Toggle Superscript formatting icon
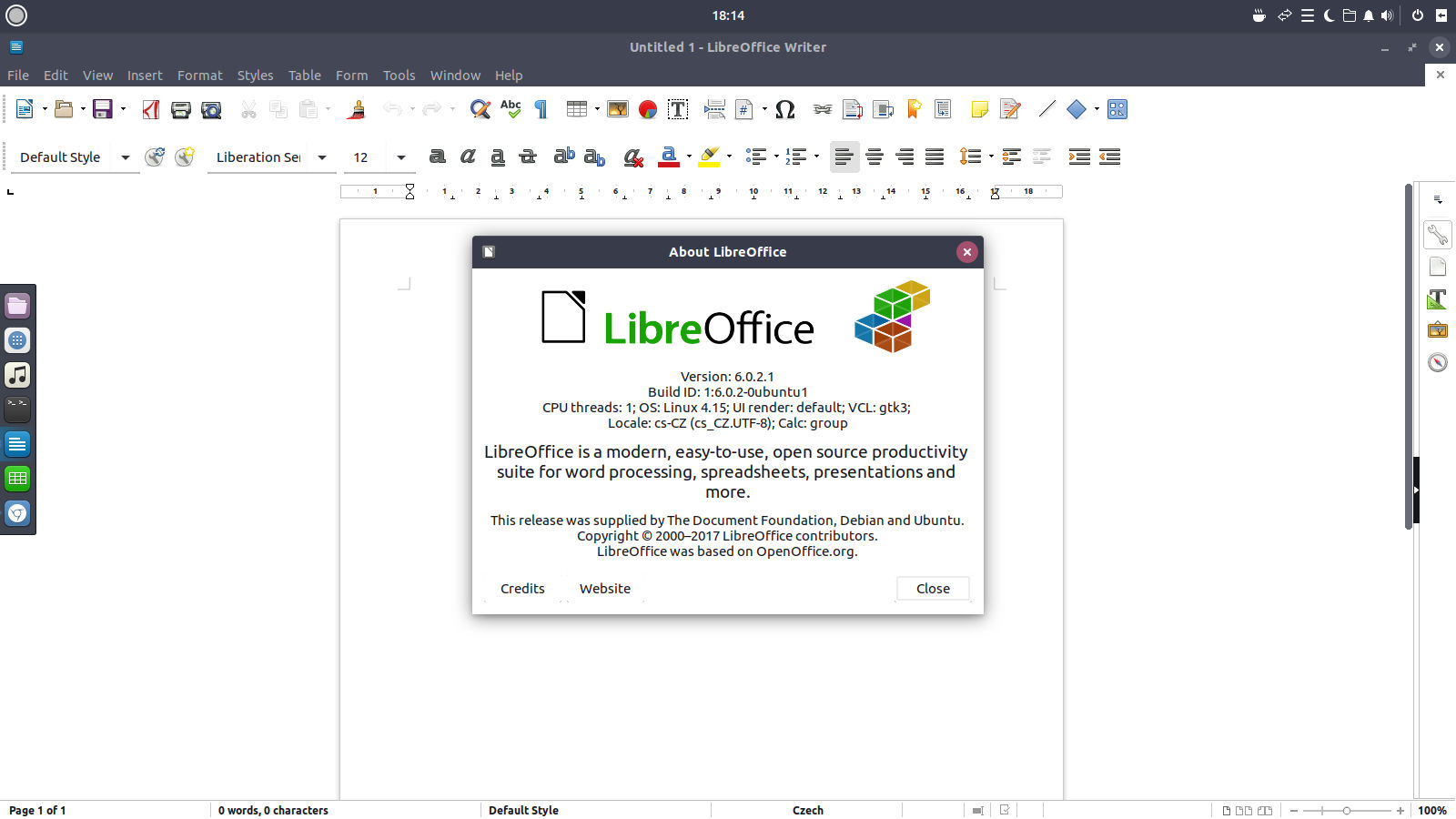The image size is (1456, 819). tap(564, 156)
